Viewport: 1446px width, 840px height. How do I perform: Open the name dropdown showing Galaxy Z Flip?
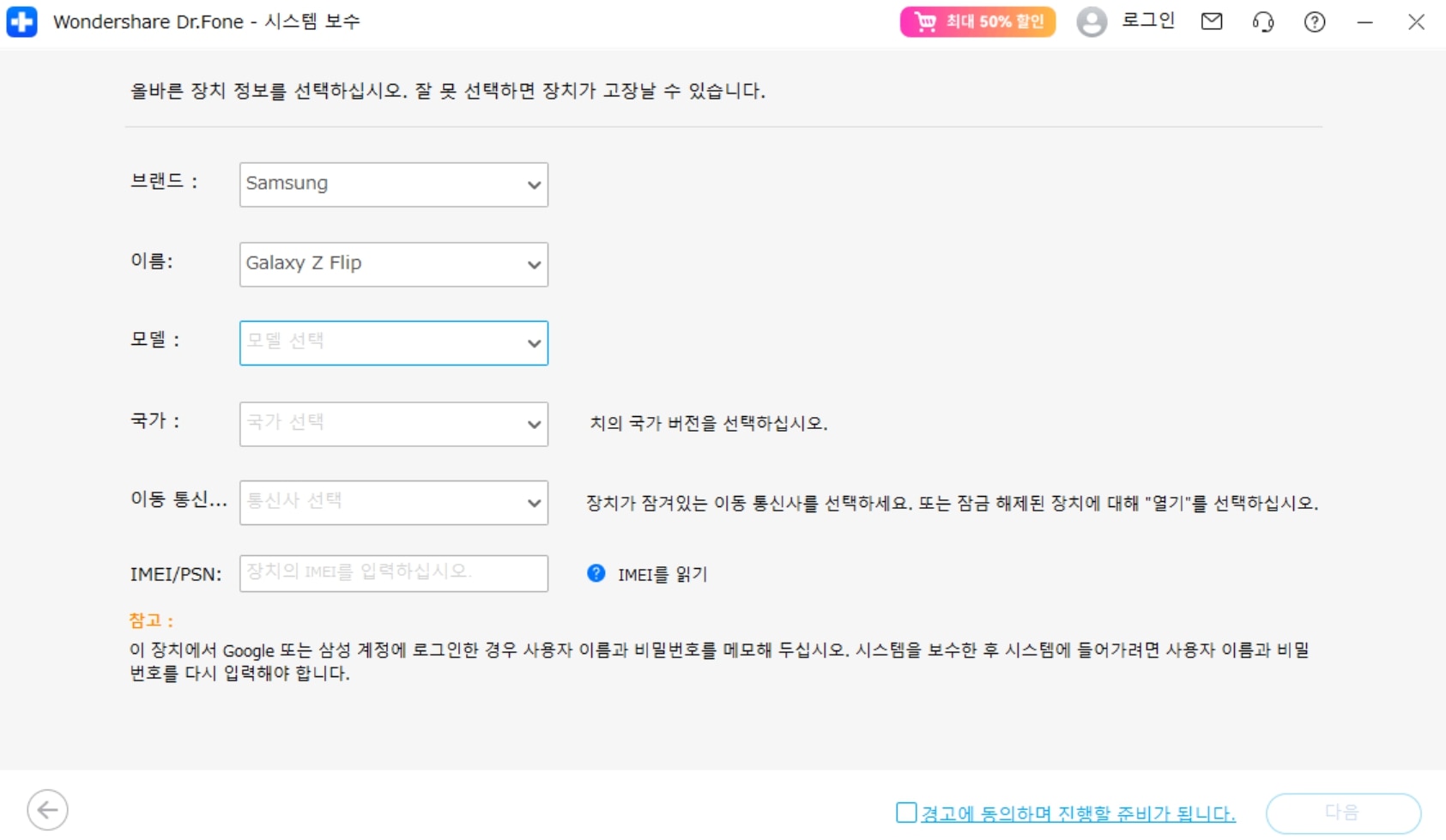point(394,264)
